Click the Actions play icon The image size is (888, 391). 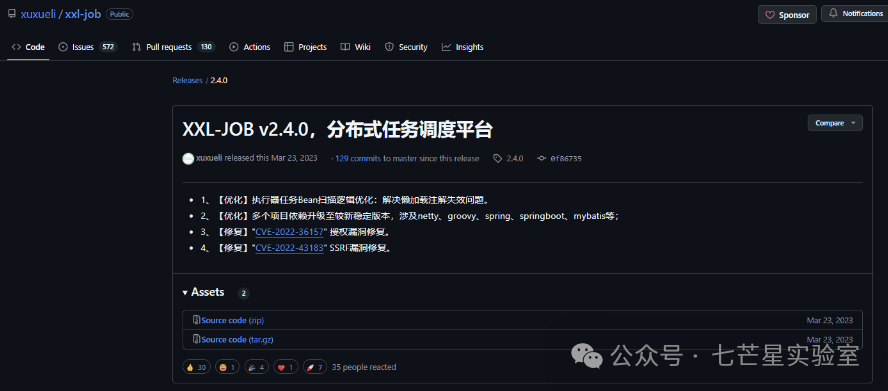234,47
